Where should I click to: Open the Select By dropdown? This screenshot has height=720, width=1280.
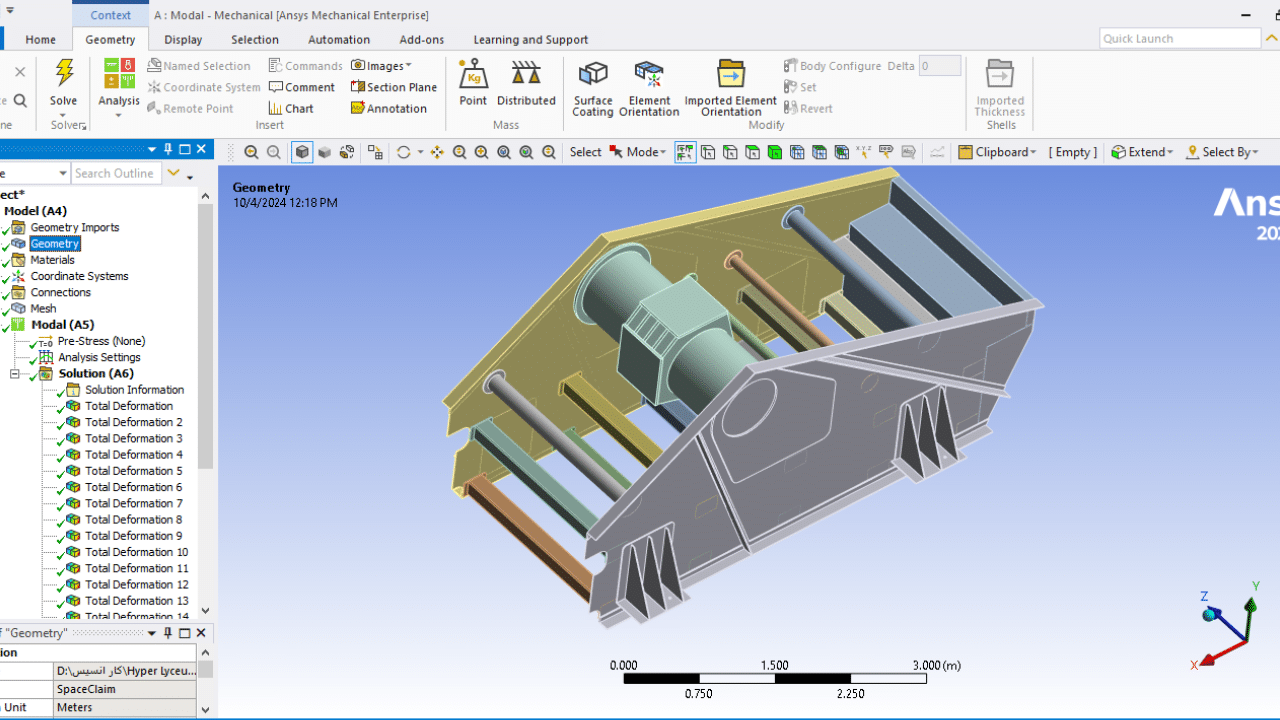point(1222,152)
